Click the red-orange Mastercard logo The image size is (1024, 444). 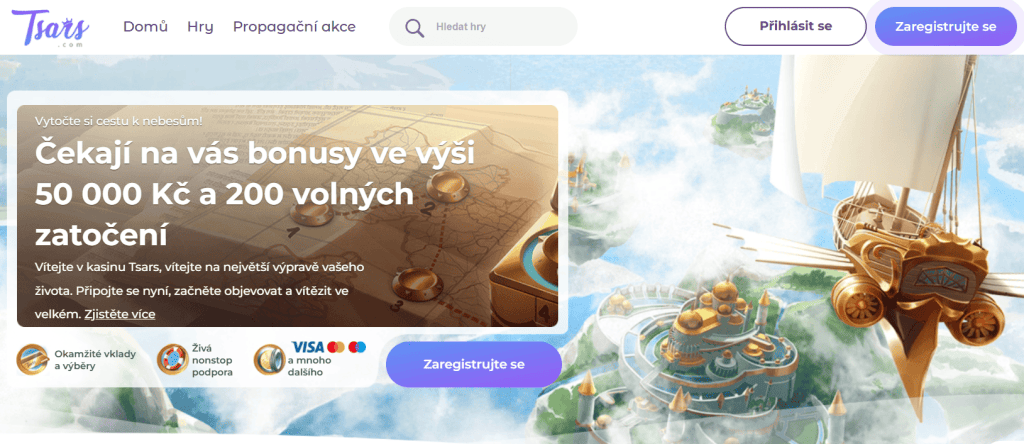[336, 347]
